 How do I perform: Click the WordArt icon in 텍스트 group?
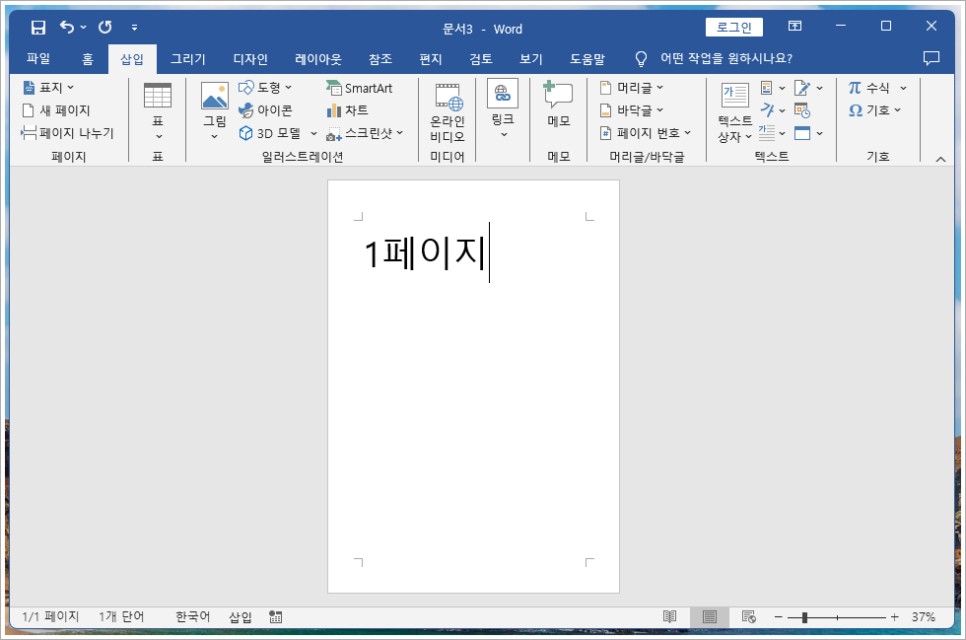click(766, 110)
